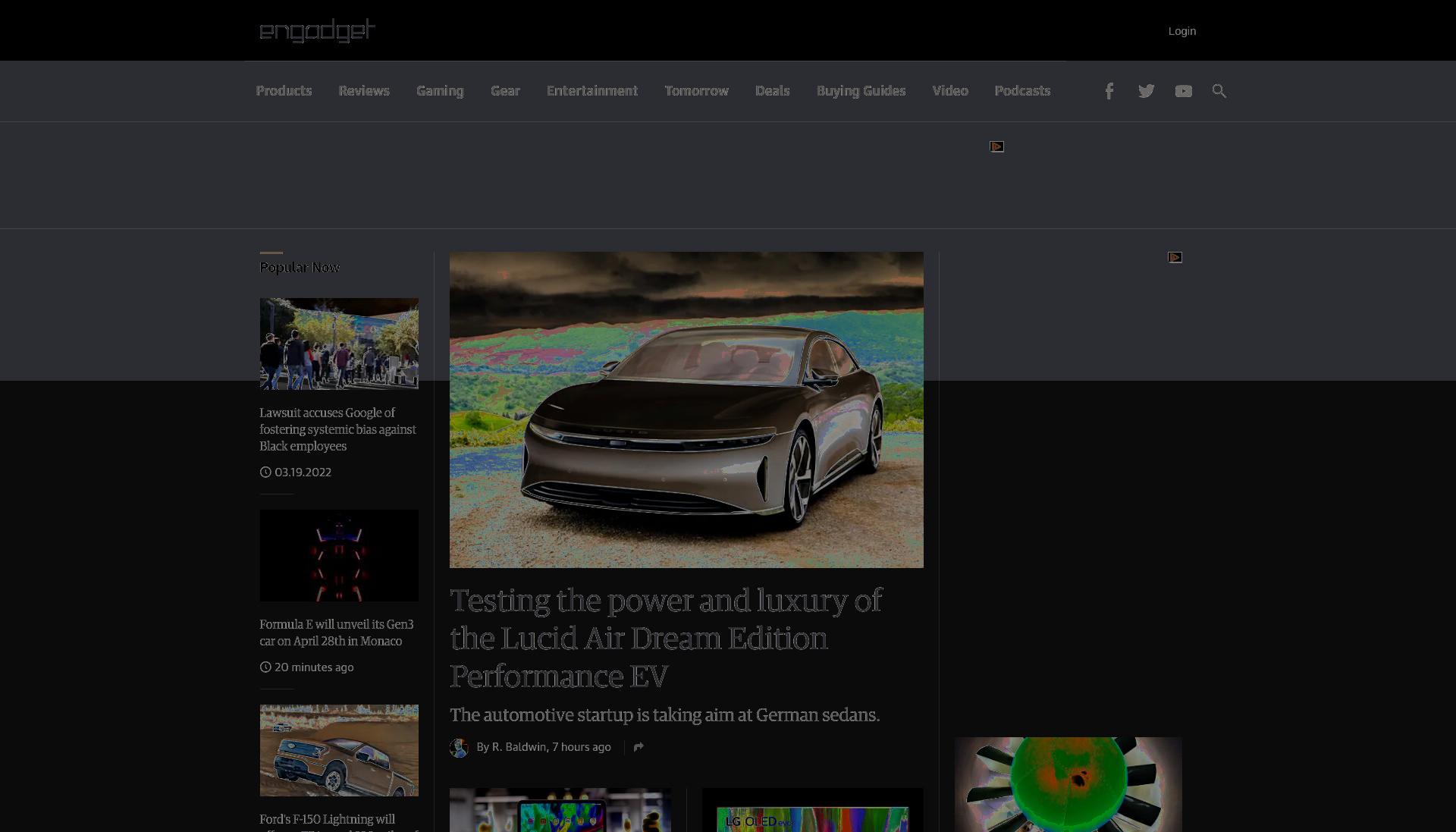Click the 03.19.2022 date text
This screenshot has height=832, width=1456.
pos(303,472)
